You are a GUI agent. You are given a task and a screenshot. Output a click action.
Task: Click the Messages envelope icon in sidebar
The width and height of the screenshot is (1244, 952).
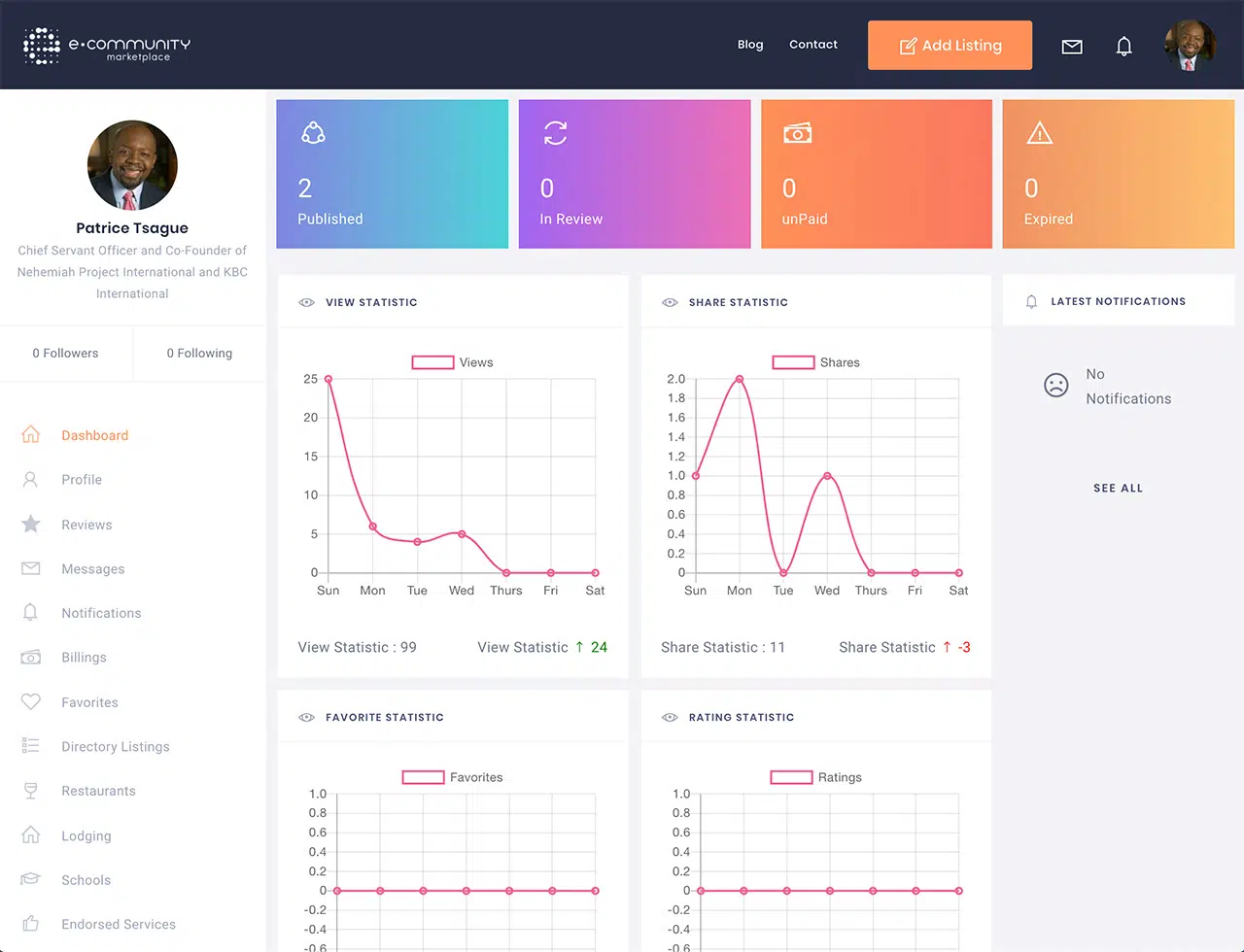click(31, 568)
